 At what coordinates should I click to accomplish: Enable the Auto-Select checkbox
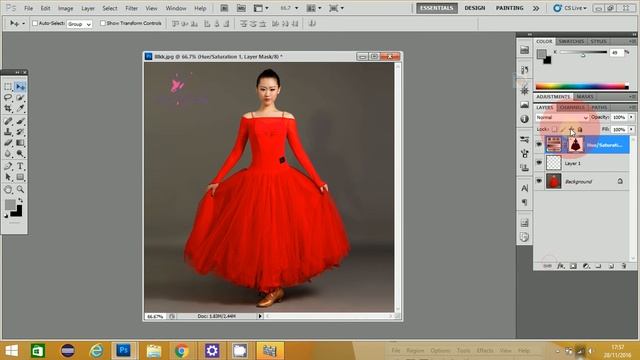pyautogui.click(x=35, y=23)
